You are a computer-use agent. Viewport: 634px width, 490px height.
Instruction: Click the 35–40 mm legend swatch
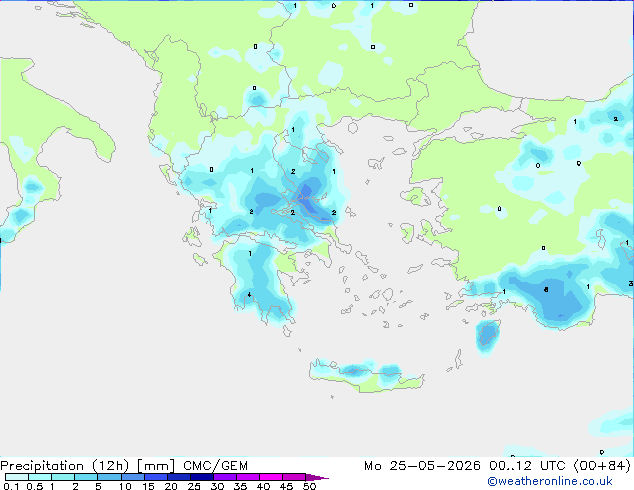click(x=248, y=477)
